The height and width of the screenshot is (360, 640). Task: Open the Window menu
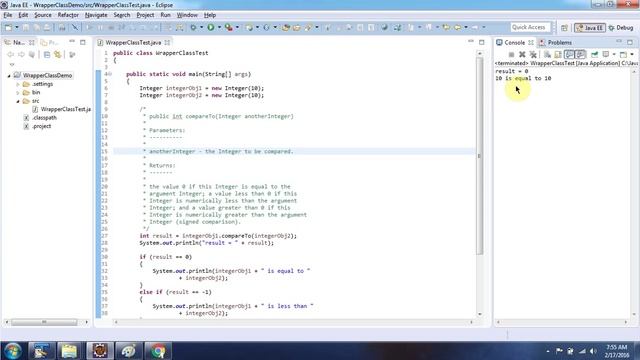point(187,15)
